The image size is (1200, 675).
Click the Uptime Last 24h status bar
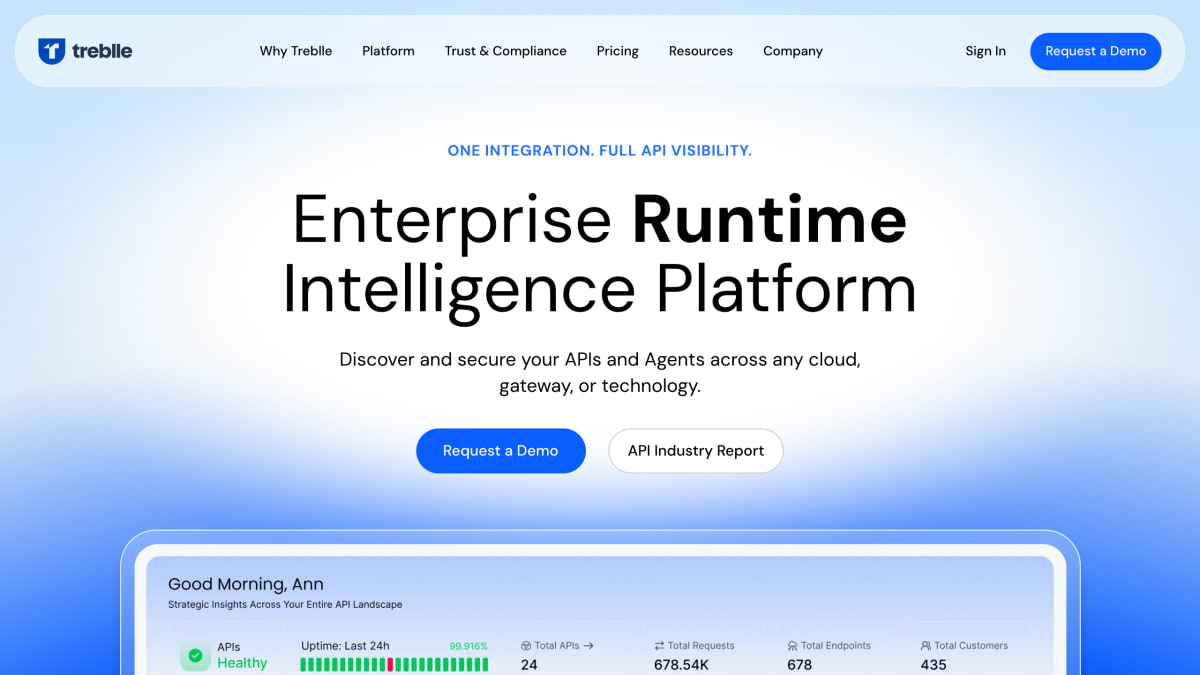[394, 665]
